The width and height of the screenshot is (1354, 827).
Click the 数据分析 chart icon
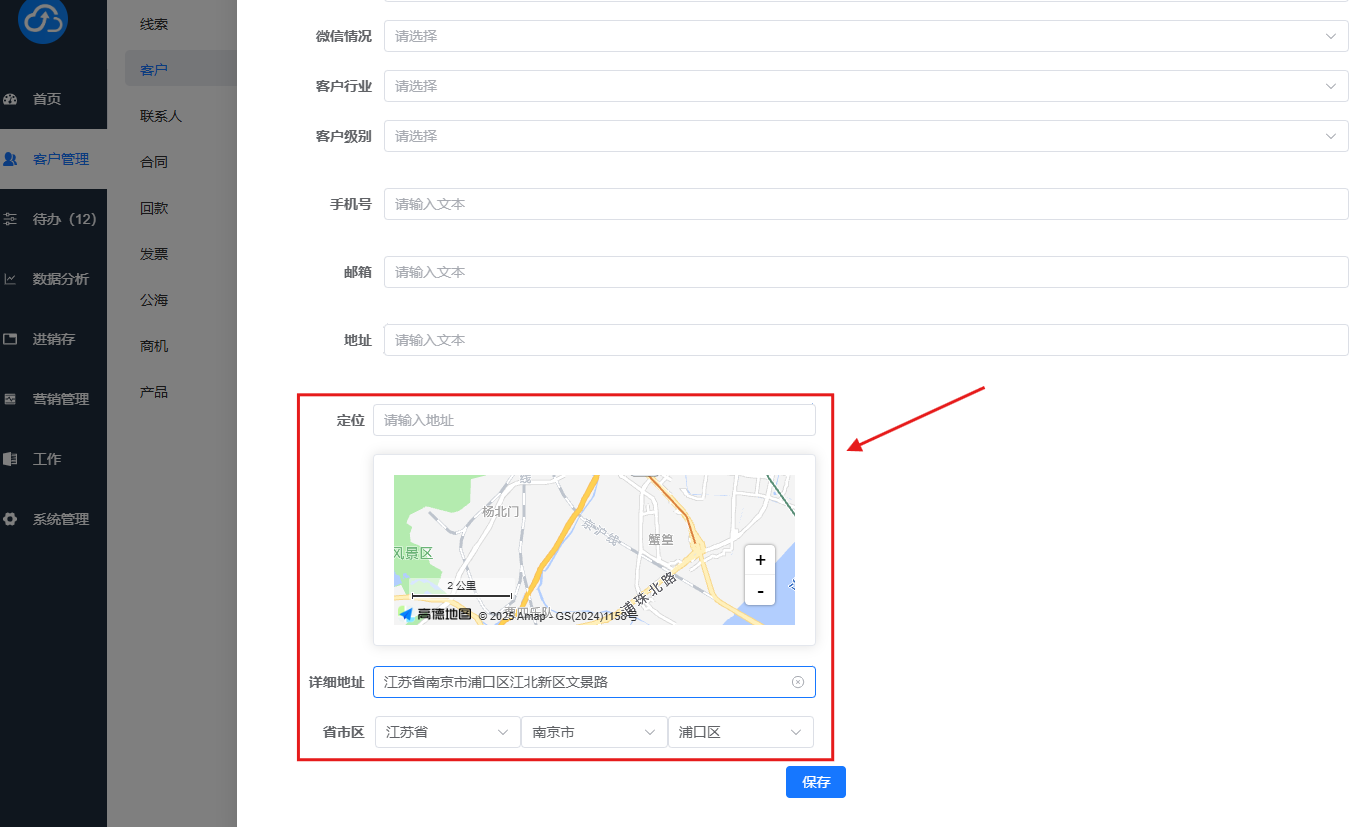click(11, 279)
